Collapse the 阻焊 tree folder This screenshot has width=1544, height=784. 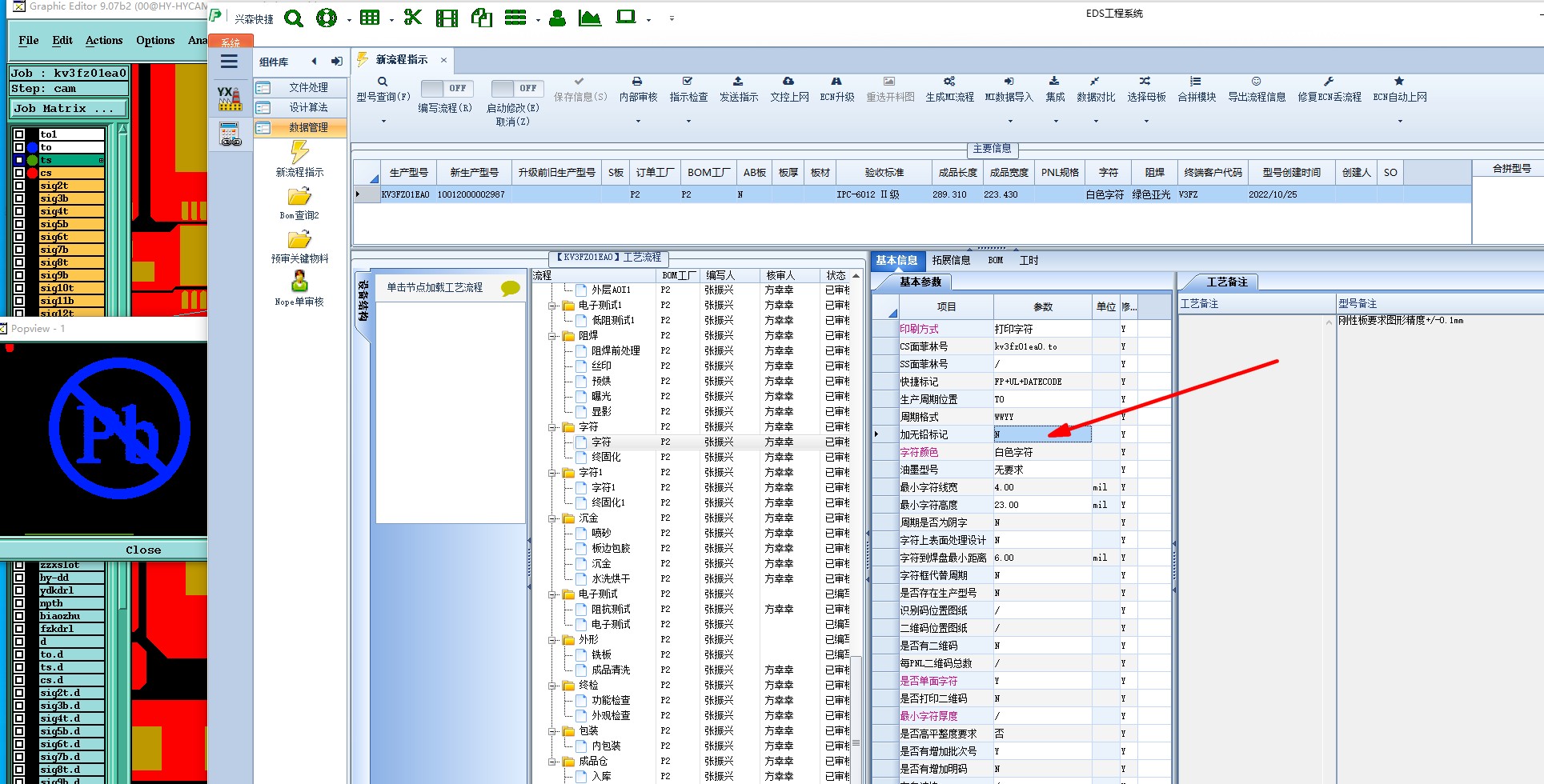pyautogui.click(x=551, y=336)
